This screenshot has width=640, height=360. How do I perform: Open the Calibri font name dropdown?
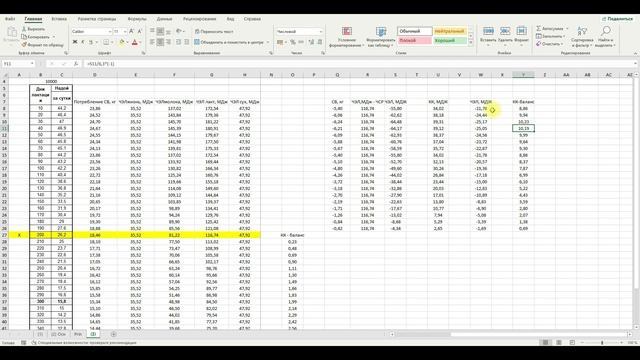110,31
